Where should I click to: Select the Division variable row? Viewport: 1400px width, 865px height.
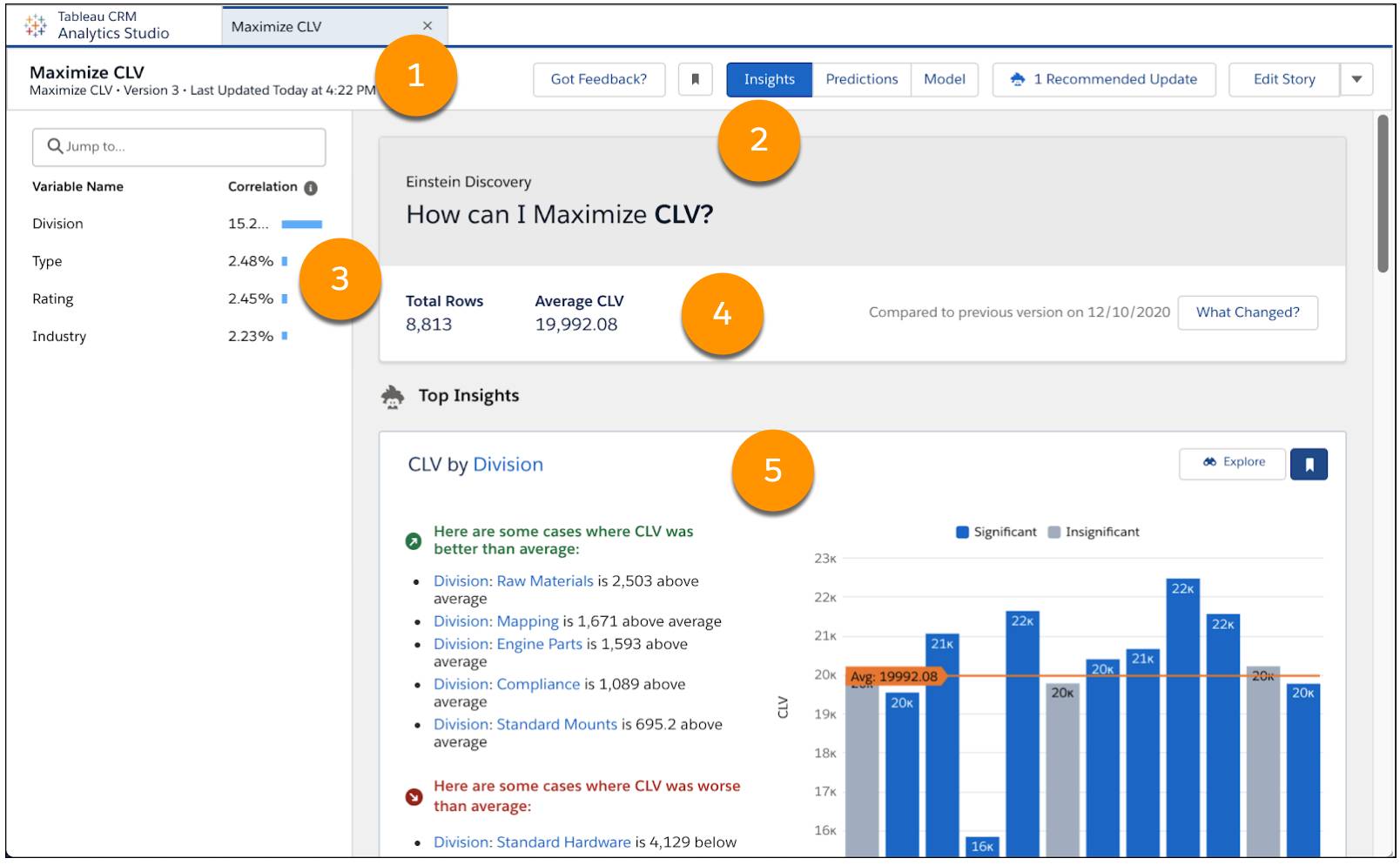pyautogui.click(x=178, y=224)
